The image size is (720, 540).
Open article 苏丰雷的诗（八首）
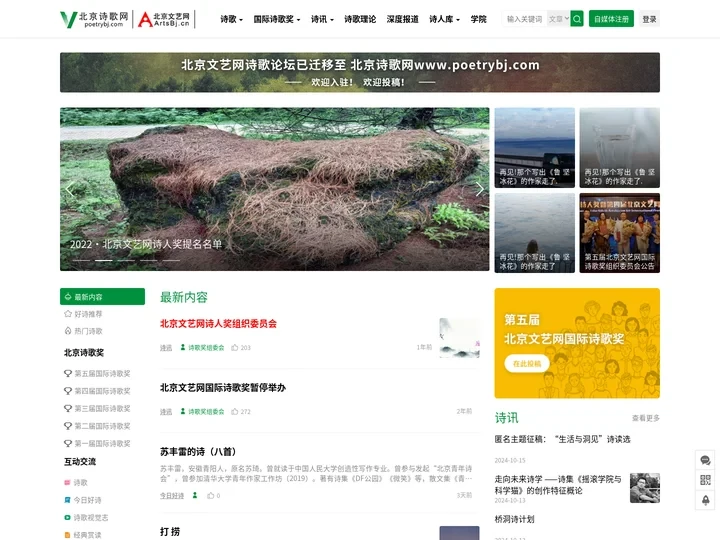(198, 452)
